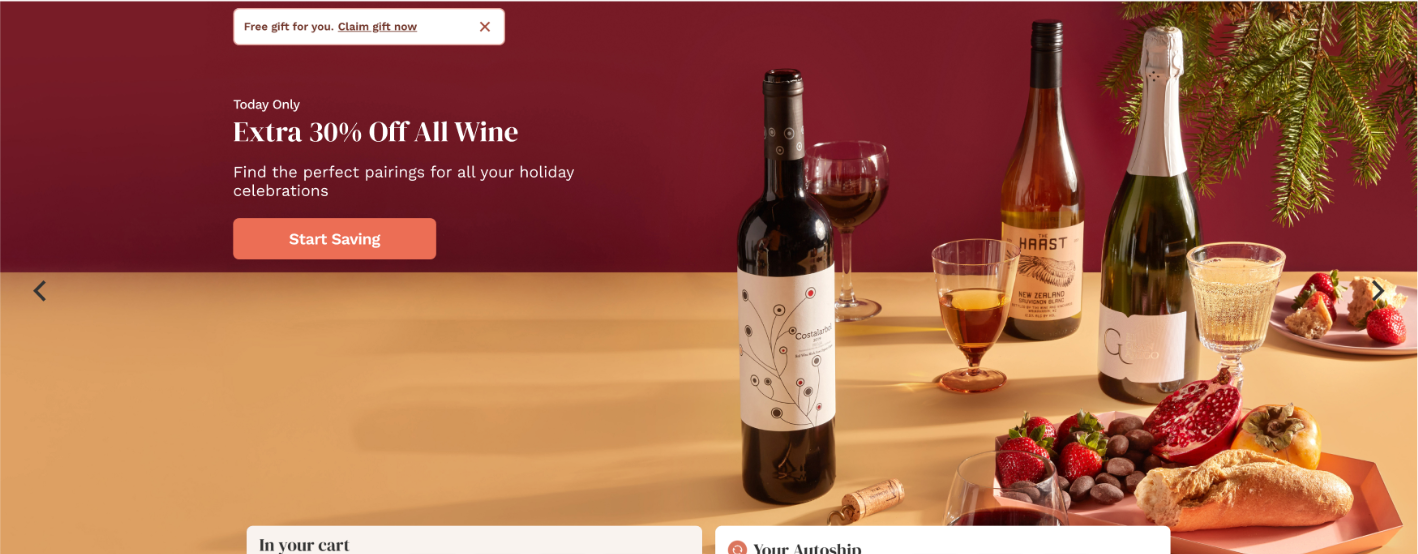Dismiss the free gift banner with X

pos(485,27)
